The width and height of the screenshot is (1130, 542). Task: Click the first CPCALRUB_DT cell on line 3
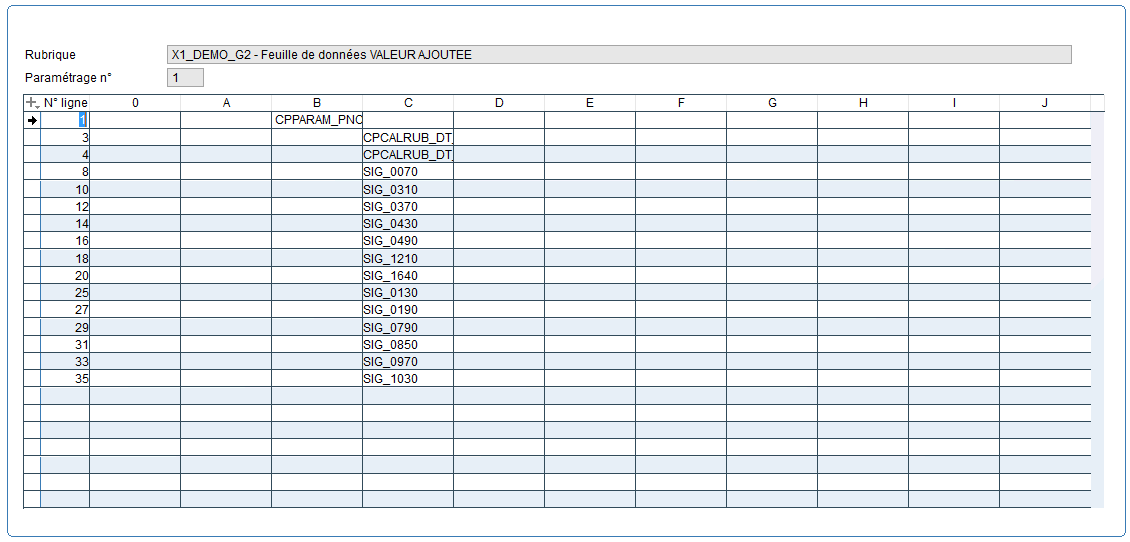tap(408, 137)
